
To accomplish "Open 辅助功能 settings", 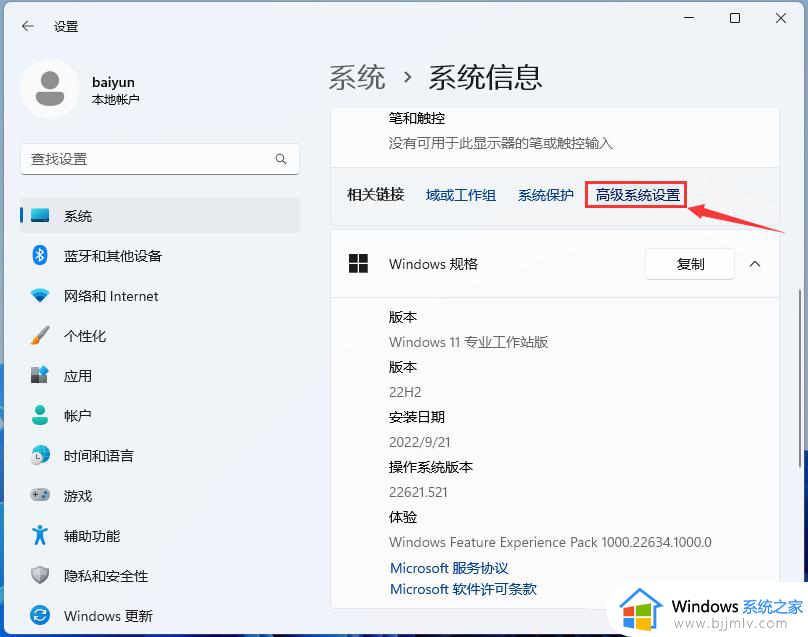I will pyautogui.click(x=160, y=535).
